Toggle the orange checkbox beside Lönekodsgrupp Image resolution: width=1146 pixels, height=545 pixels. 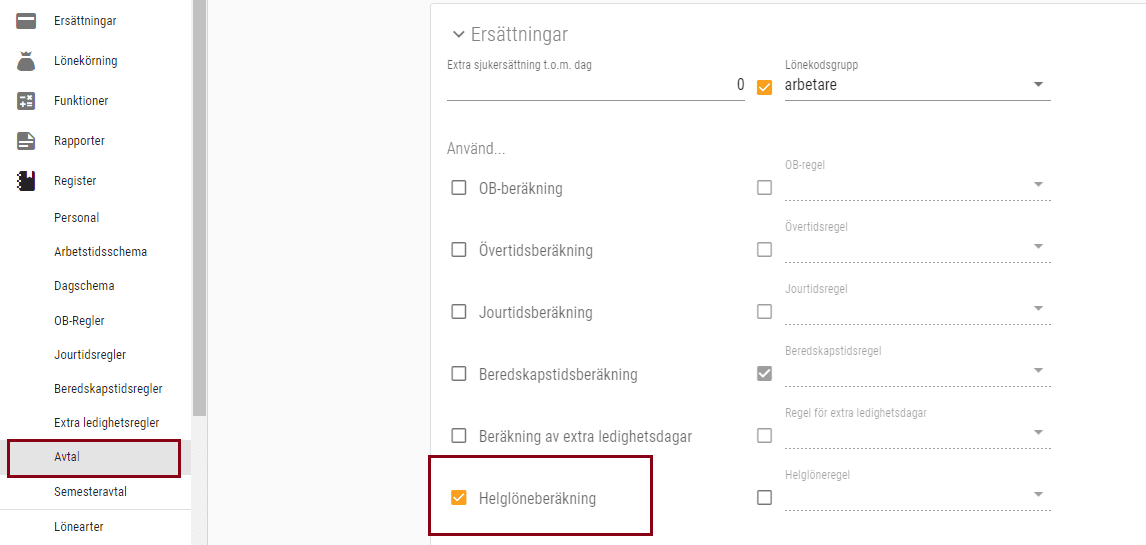765,86
